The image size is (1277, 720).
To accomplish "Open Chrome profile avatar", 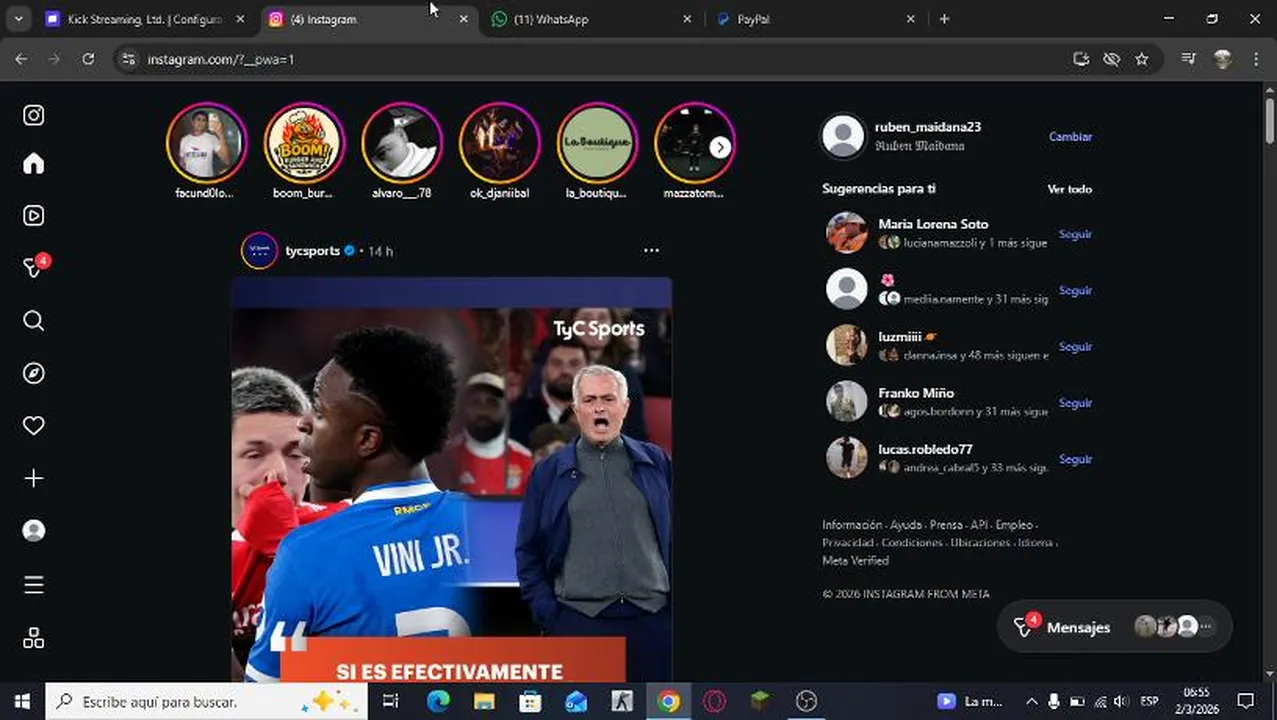I will click(x=1222, y=59).
